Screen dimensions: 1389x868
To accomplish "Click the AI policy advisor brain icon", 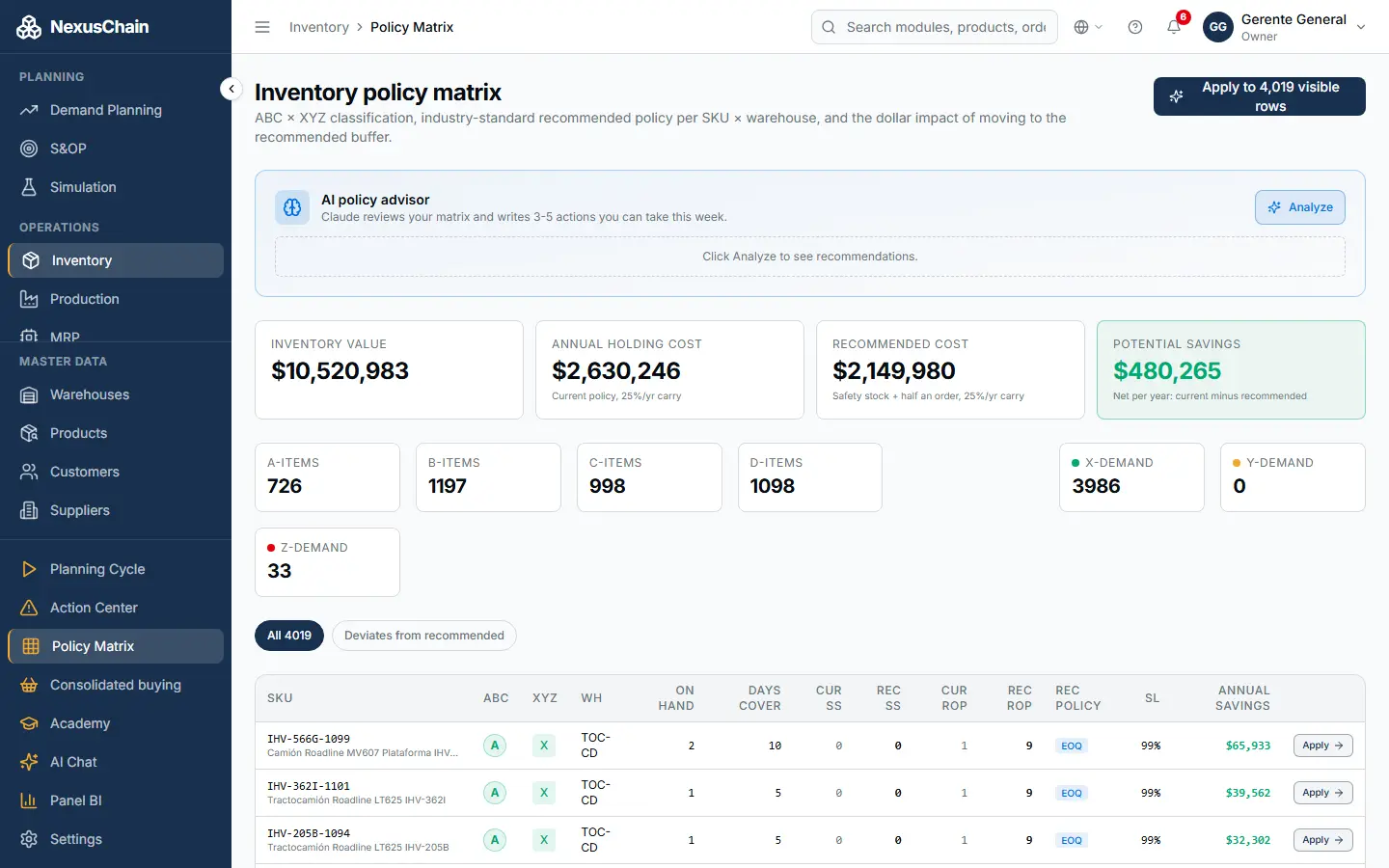I will (x=292, y=207).
